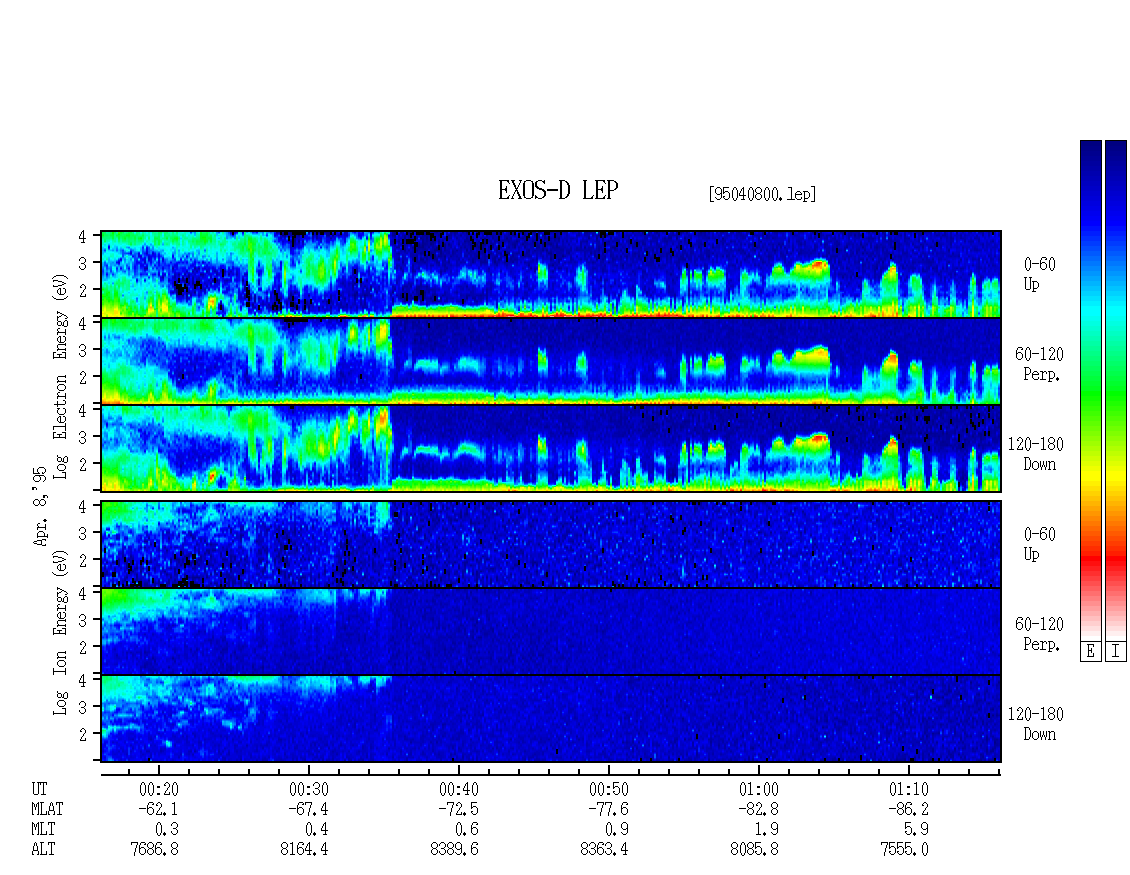Select the electron '120-180 Down' pitch angle label

tap(1035, 454)
